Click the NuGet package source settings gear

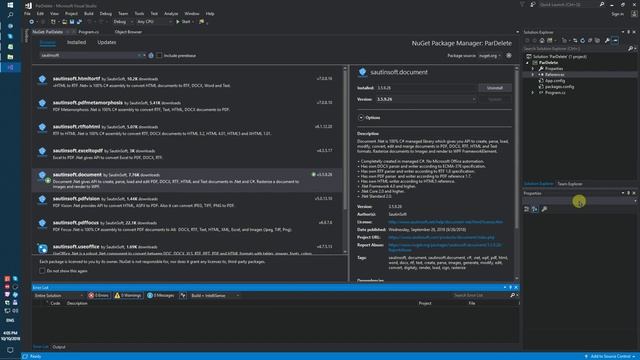[509, 56]
